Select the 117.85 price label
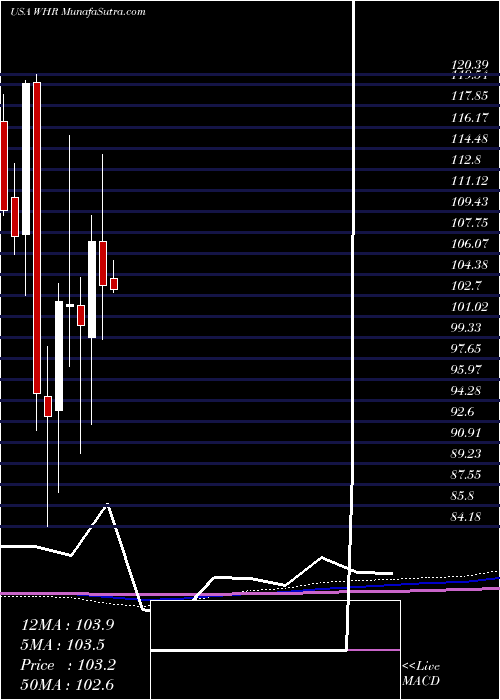 [x=470, y=97]
